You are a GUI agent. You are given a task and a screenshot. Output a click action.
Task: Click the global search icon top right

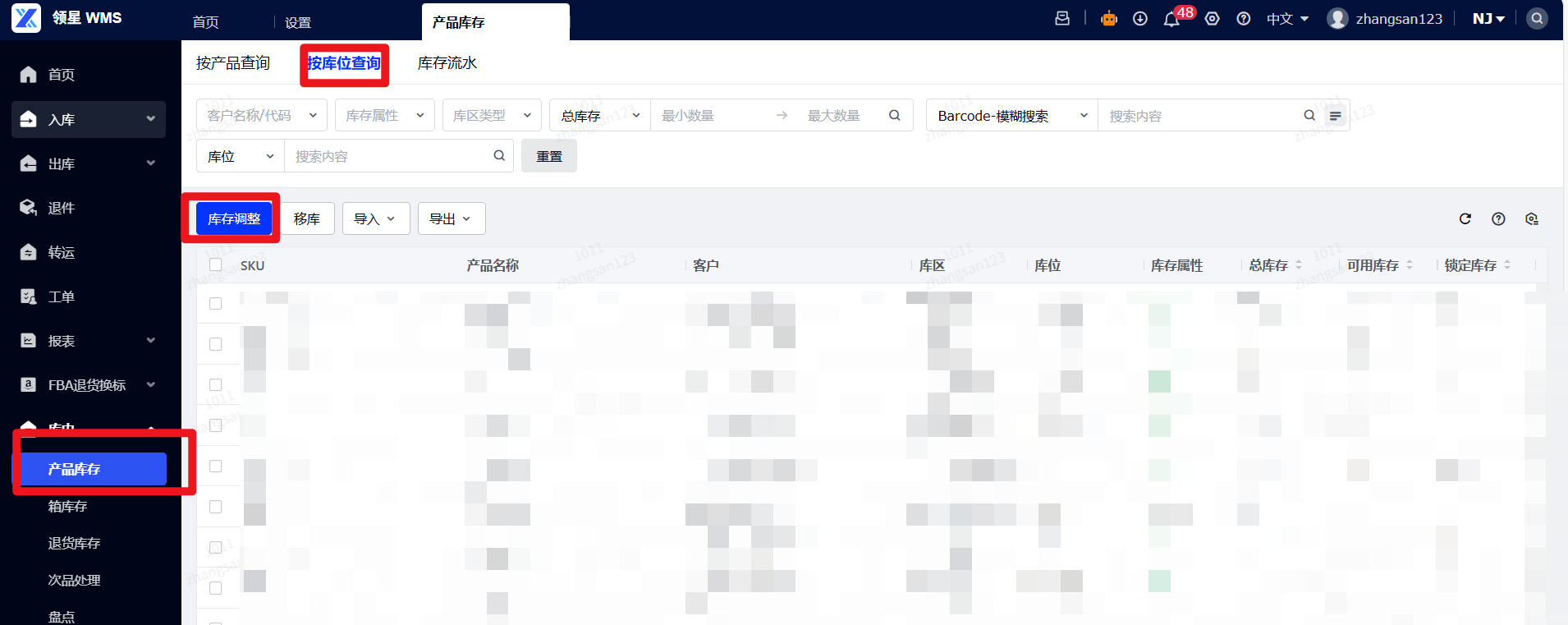coord(1537,18)
